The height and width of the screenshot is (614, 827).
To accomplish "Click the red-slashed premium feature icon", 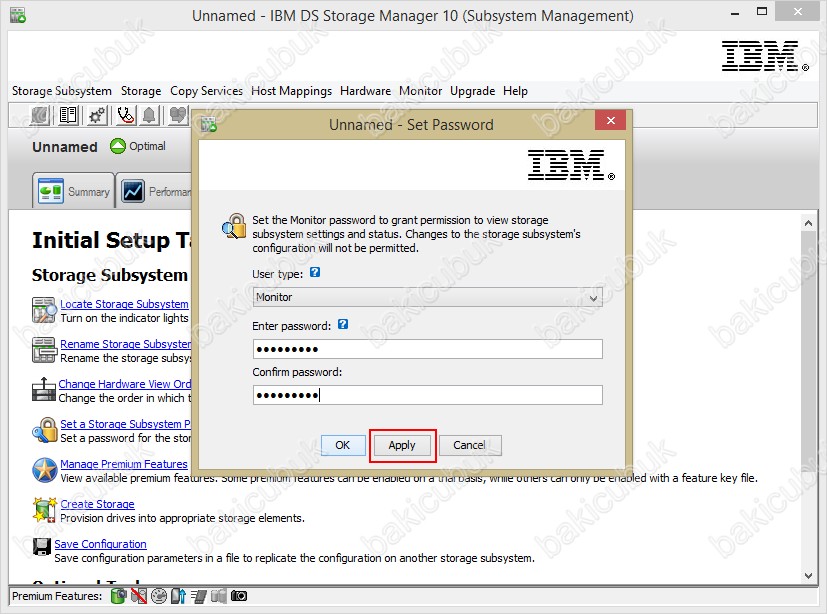I will tap(139, 596).
